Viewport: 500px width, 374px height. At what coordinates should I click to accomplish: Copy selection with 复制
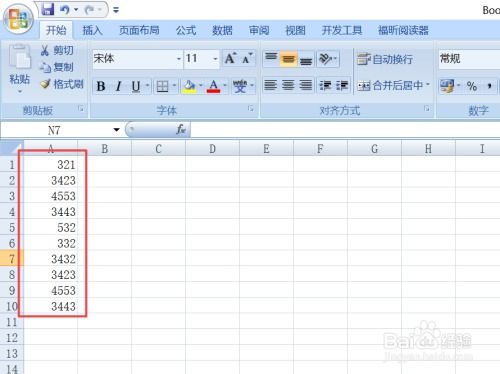(56, 67)
